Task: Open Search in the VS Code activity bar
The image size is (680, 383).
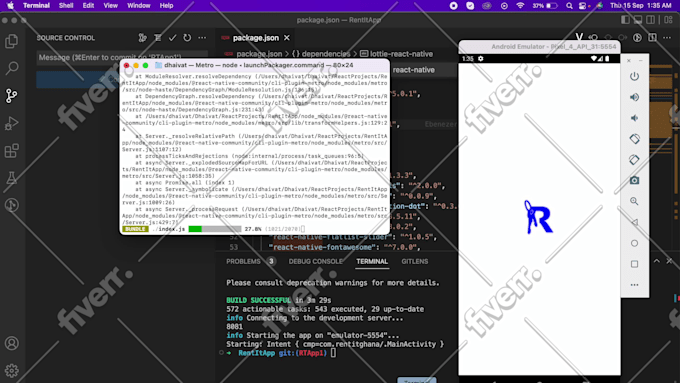Action: click(12, 68)
